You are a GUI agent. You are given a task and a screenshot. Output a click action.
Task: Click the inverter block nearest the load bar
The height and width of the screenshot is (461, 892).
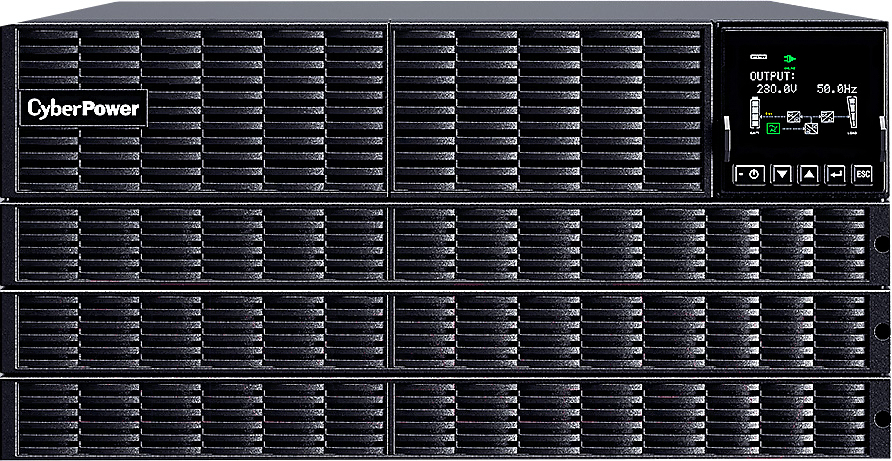coord(828,115)
